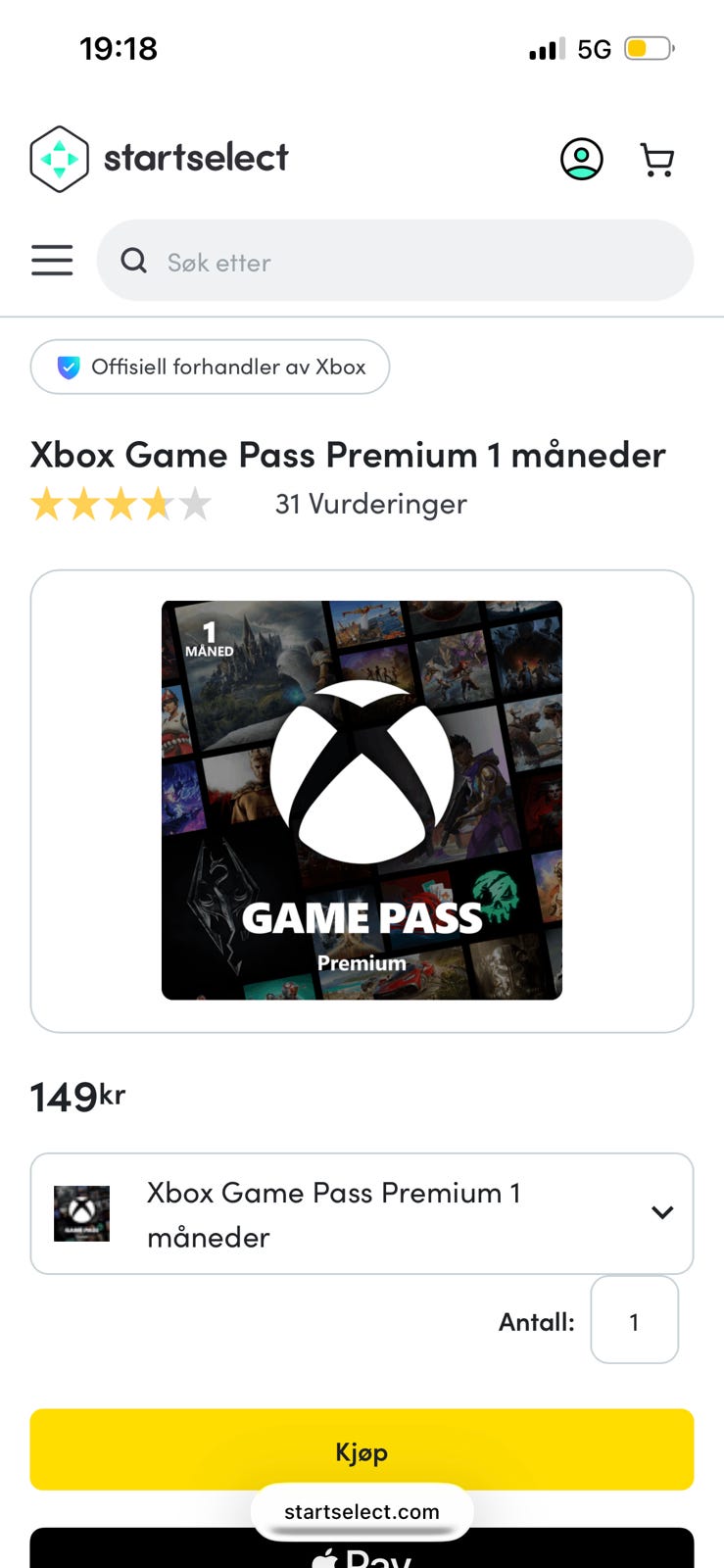Tap the startselect logo icon
This screenshot has width=724, height=1568.
(x=60, y=159)
